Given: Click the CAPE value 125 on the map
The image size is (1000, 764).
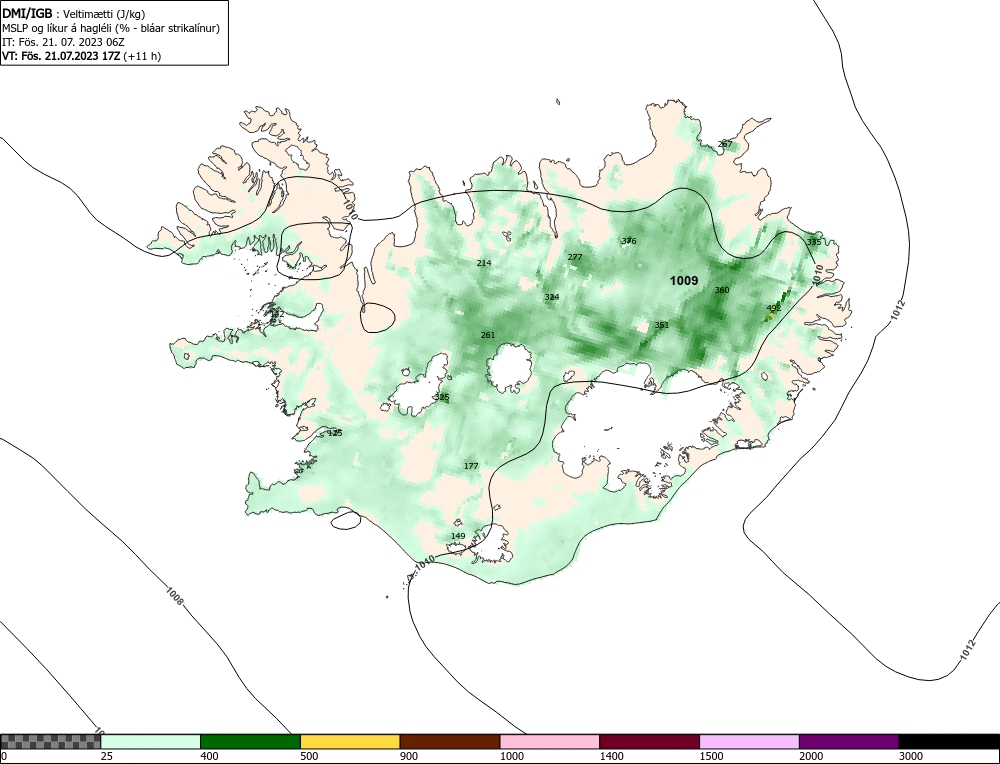Looking at the screenshot, I should [335, 433].
